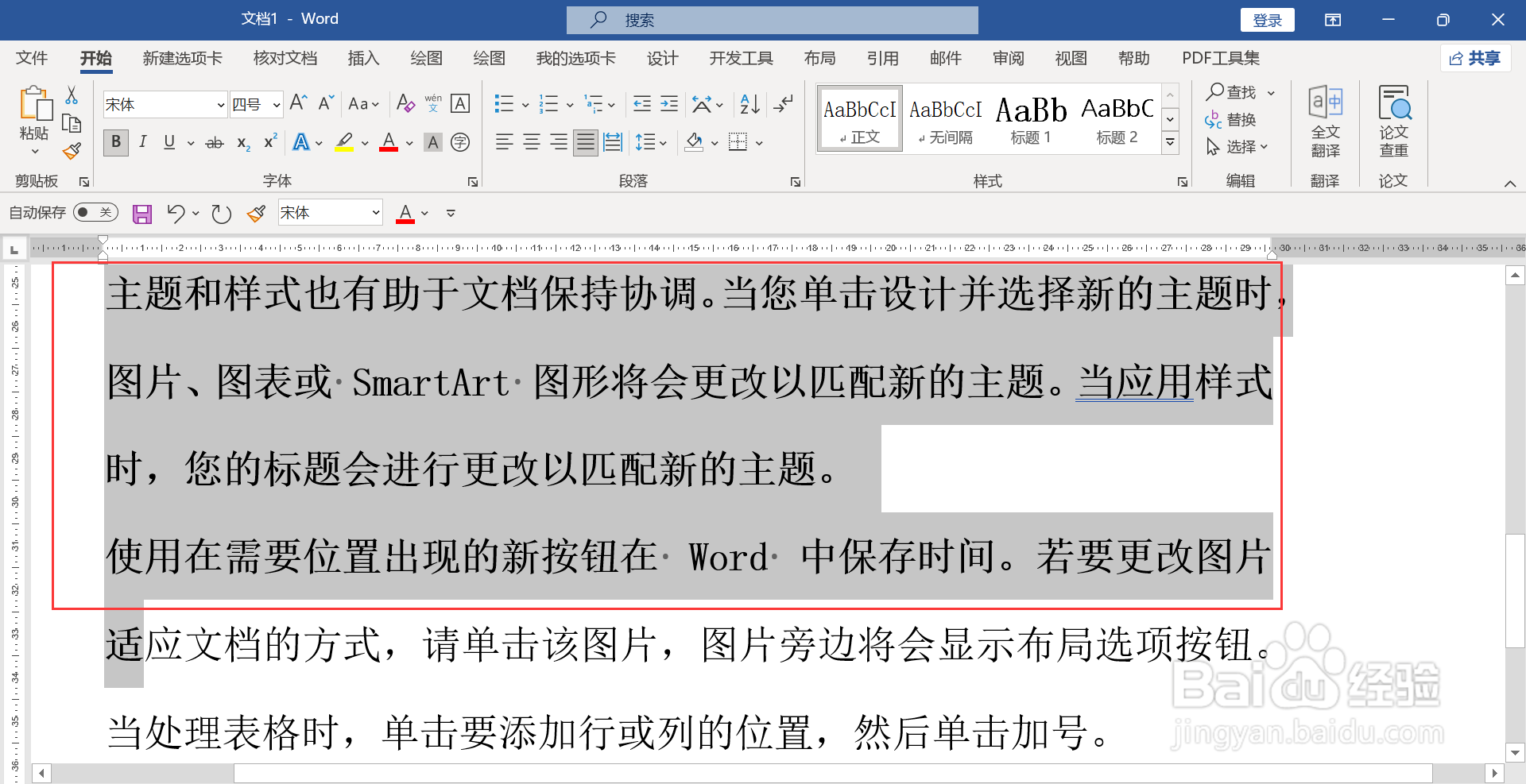Save document with the quick-access save icon

[142, 214]
